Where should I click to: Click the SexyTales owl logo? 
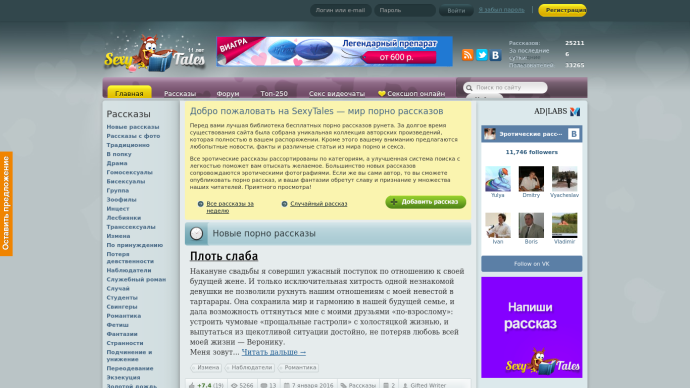pyautogui.click(x=154, y=54)
